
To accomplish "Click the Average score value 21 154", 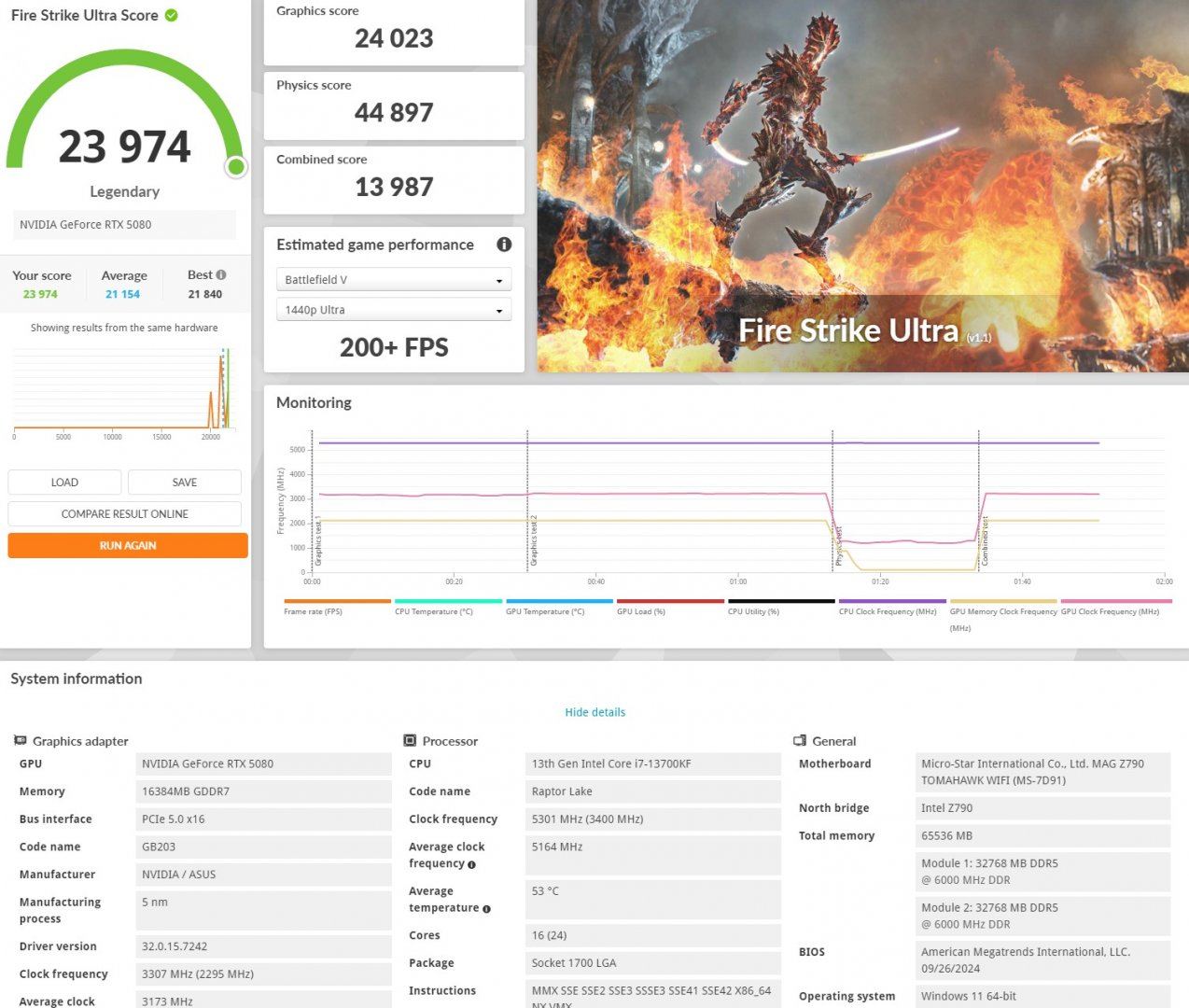I will [122, 294].
